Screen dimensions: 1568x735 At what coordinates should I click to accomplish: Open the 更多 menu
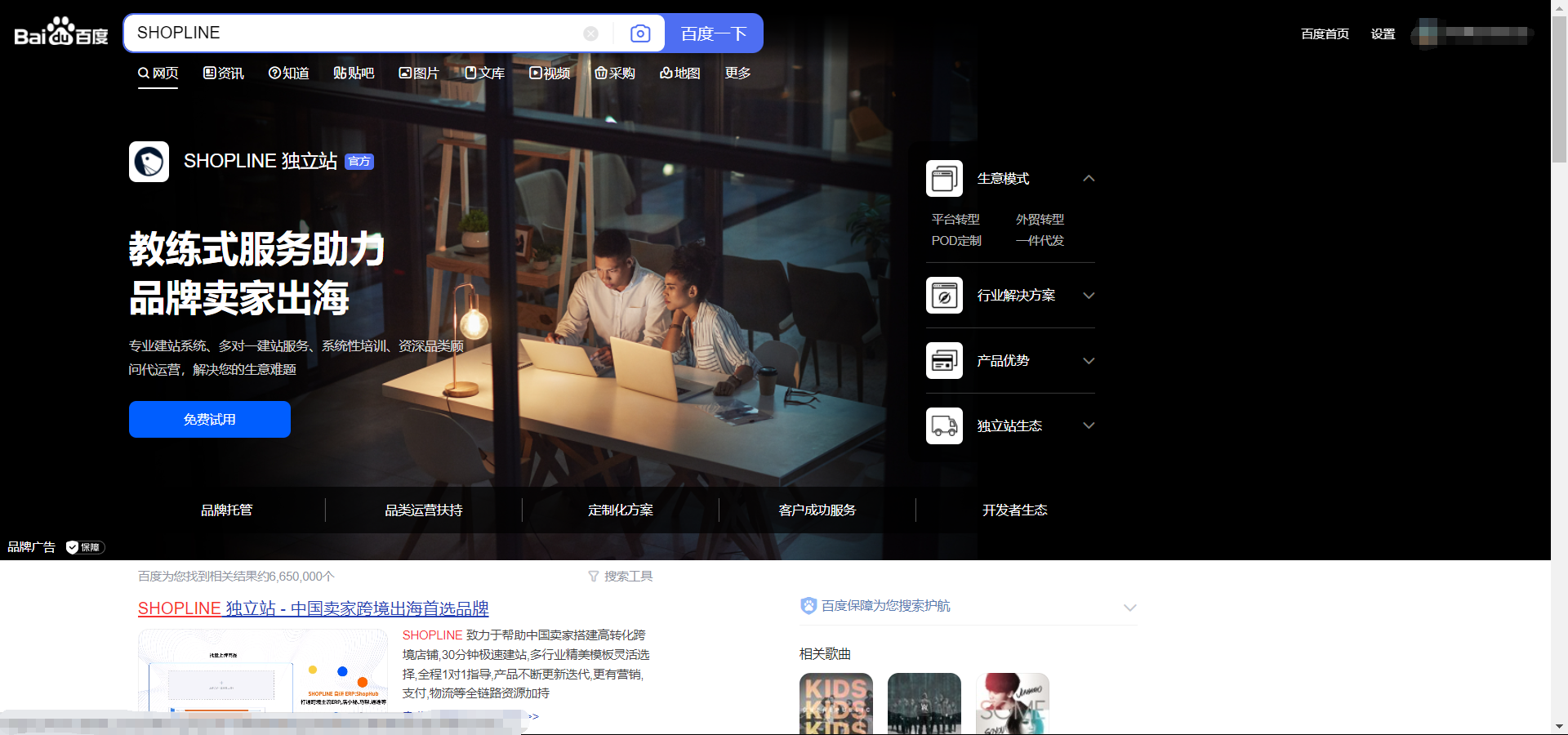pos(738,73)
